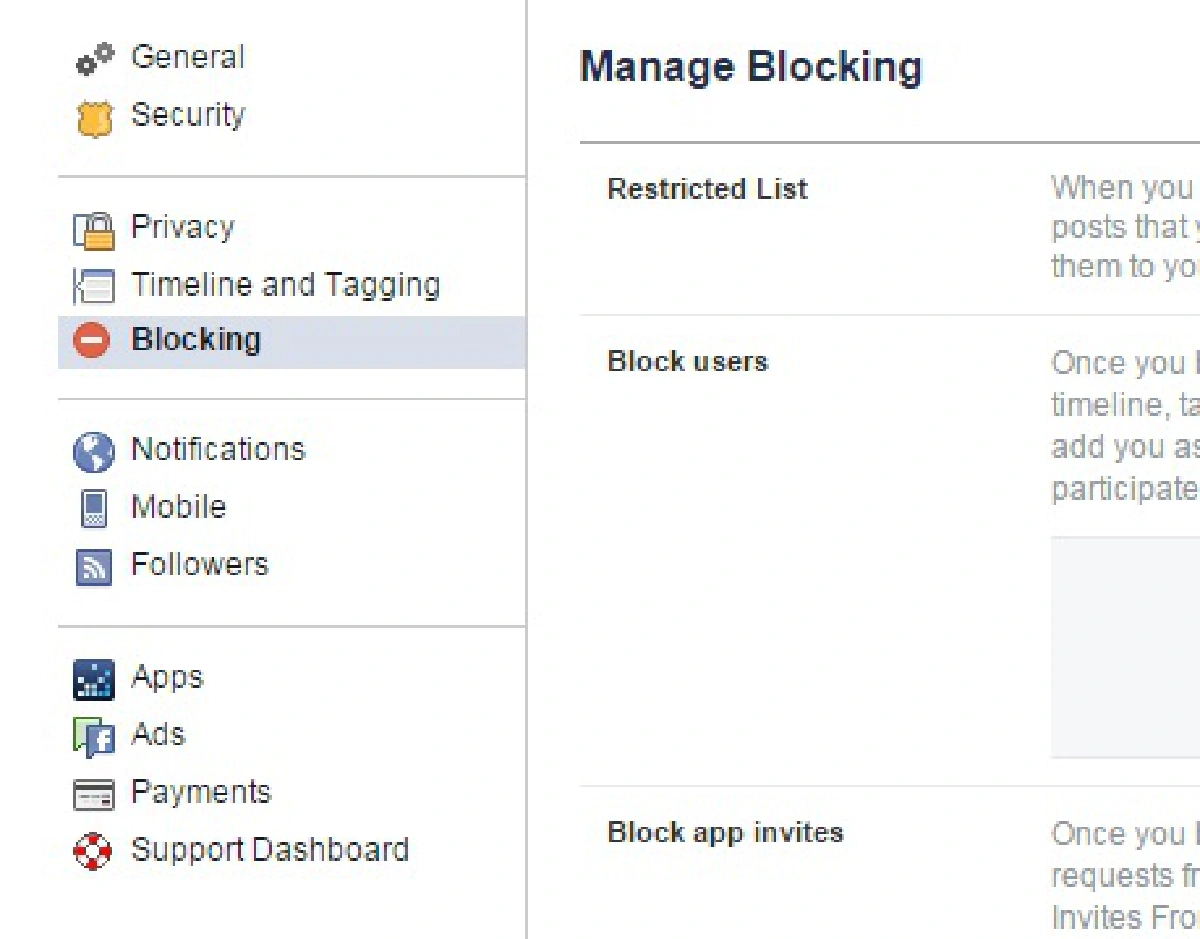
Task: Click the Payments card icon
Action: point(94,795)
